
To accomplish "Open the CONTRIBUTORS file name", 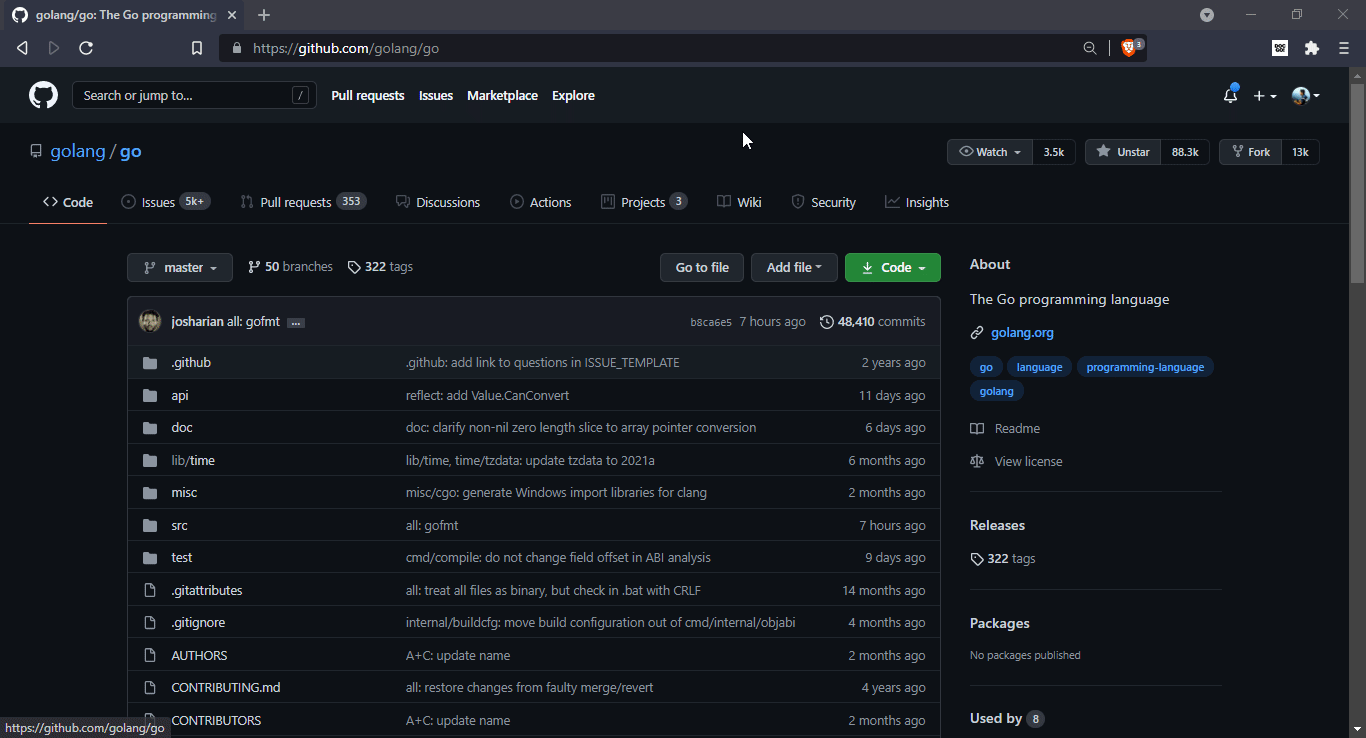I will click(x=216, y=720).
